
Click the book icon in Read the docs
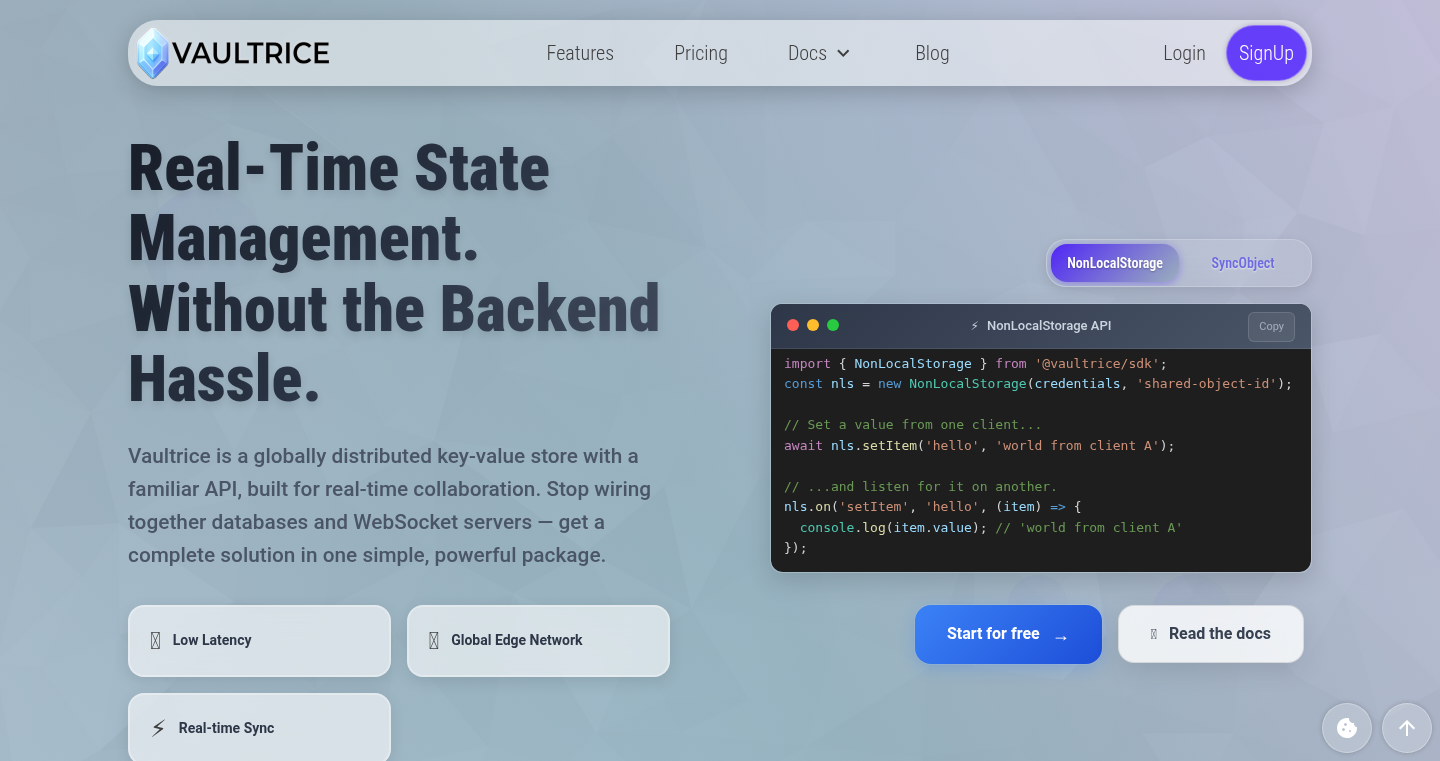[x=1154, y=634]
